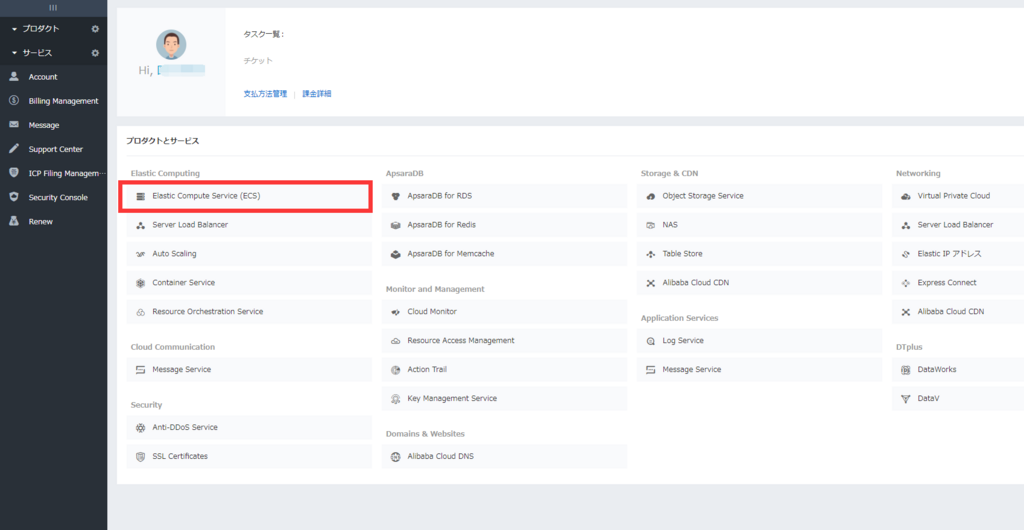
Task: Open Express Connect under Networking
Action: [x=957, y=283]
